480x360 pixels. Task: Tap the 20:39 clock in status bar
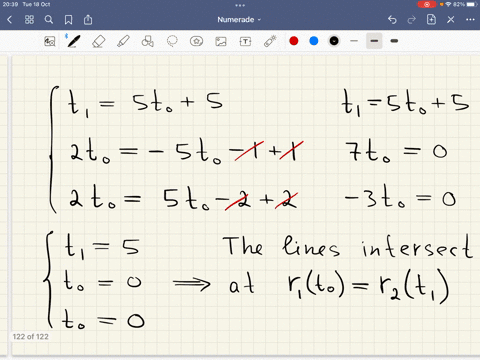coord(10,4)
